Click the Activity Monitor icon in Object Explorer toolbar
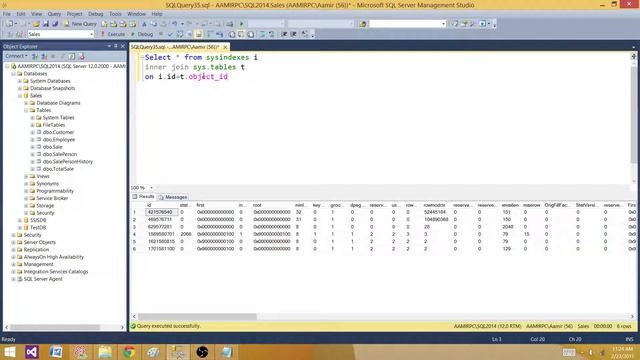Screen dimensions: 640x360 pos(81,56)
